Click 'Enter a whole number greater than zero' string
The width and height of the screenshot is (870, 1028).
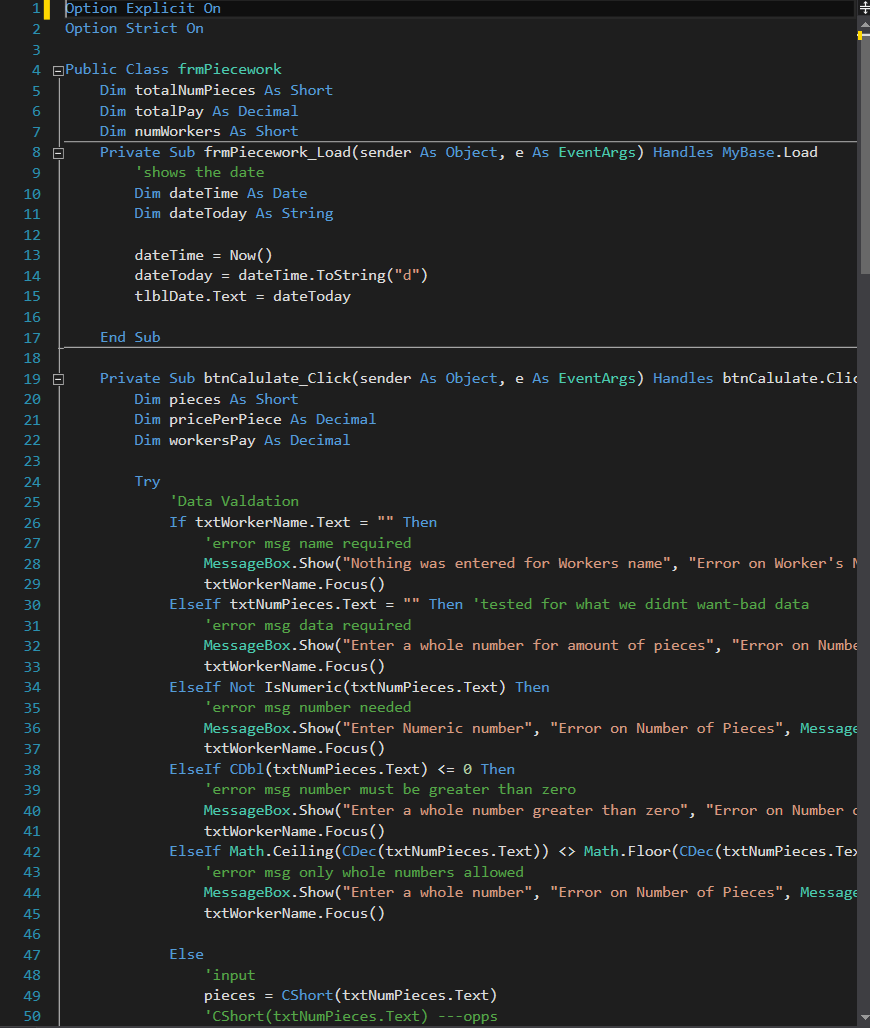click(515, 811)
